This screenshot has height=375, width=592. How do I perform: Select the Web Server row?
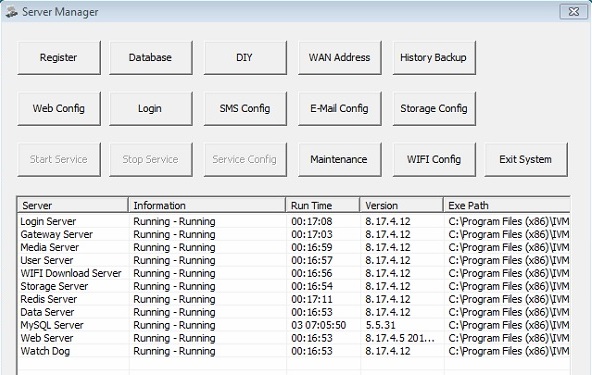tap(294, 338)
